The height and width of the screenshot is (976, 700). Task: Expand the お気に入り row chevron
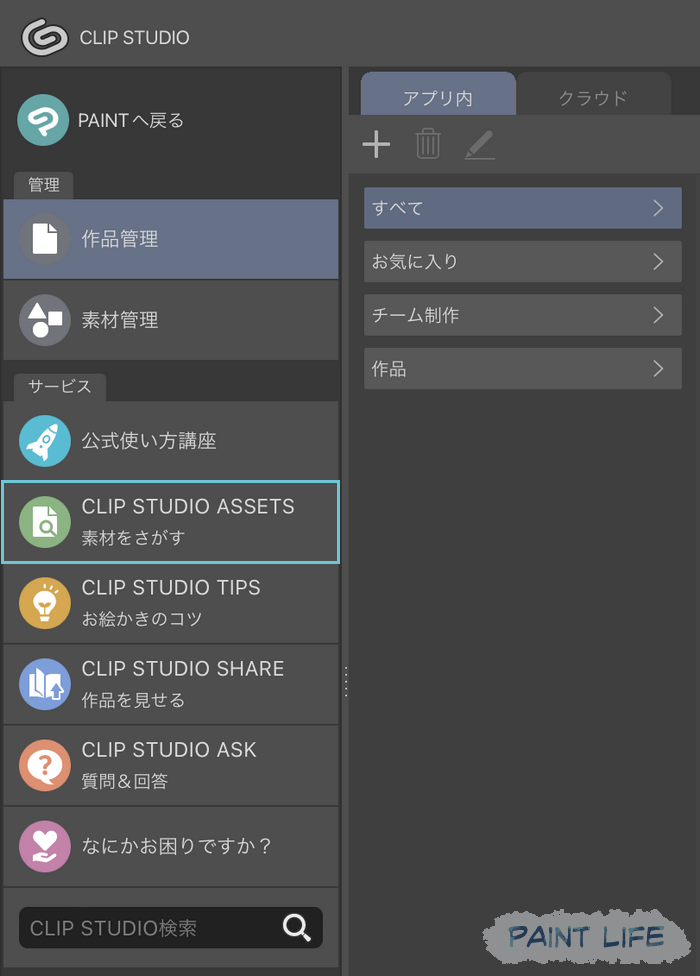pos(658,262)
